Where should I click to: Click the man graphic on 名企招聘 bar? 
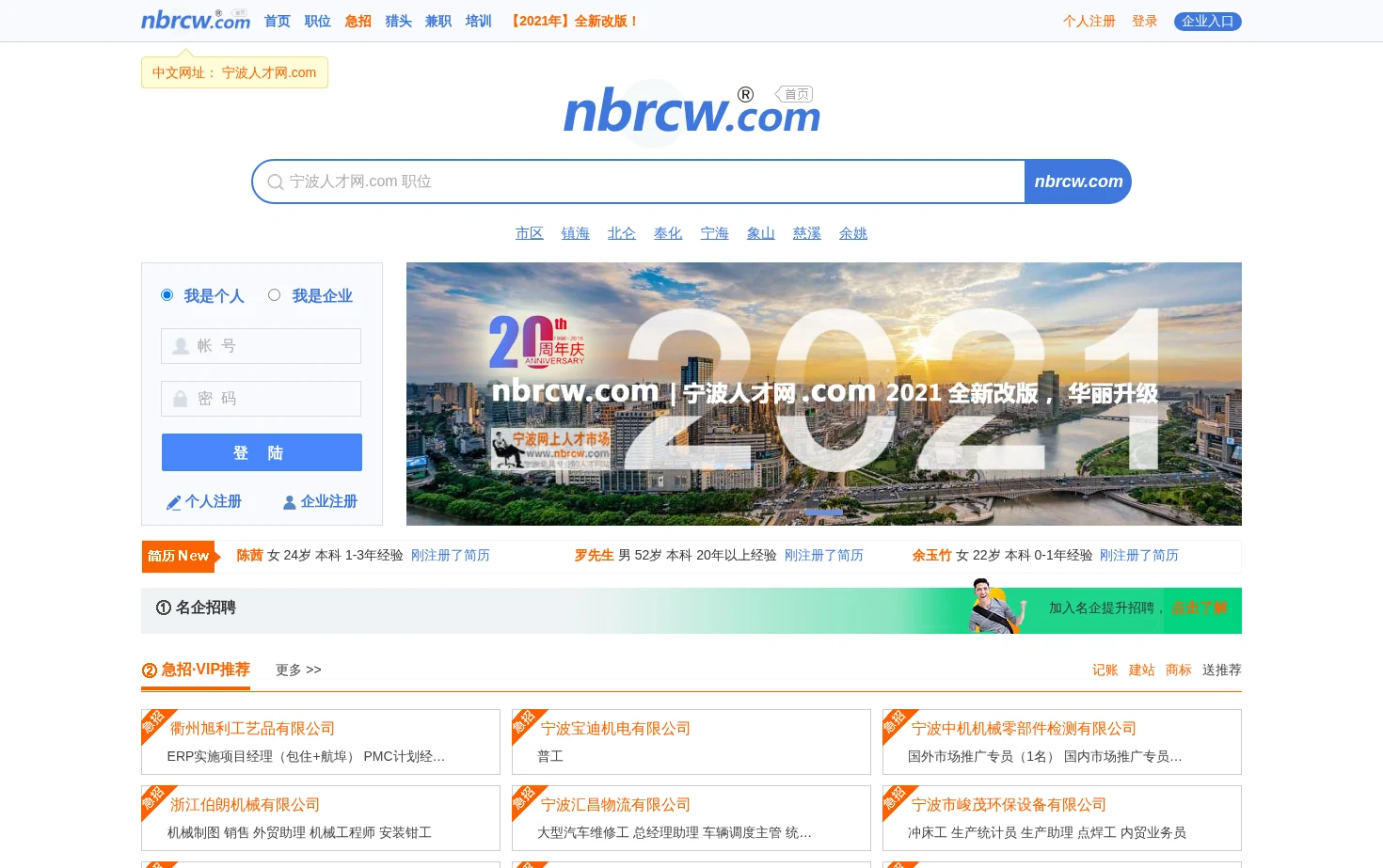995,607
